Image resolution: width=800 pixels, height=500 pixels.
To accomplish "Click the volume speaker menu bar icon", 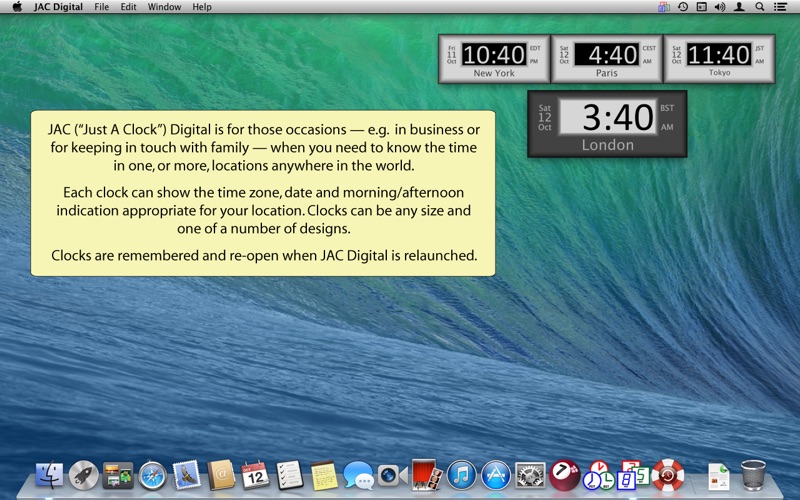I will coord(720,7).
